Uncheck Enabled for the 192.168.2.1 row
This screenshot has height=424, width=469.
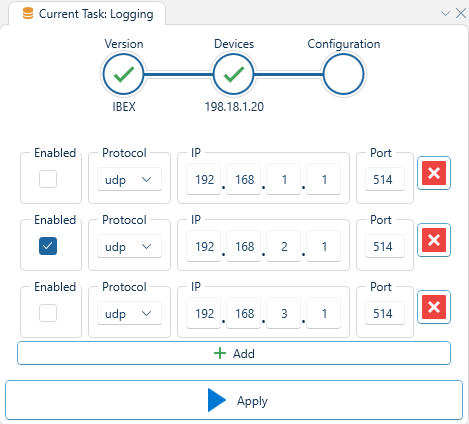click(48, 246)
